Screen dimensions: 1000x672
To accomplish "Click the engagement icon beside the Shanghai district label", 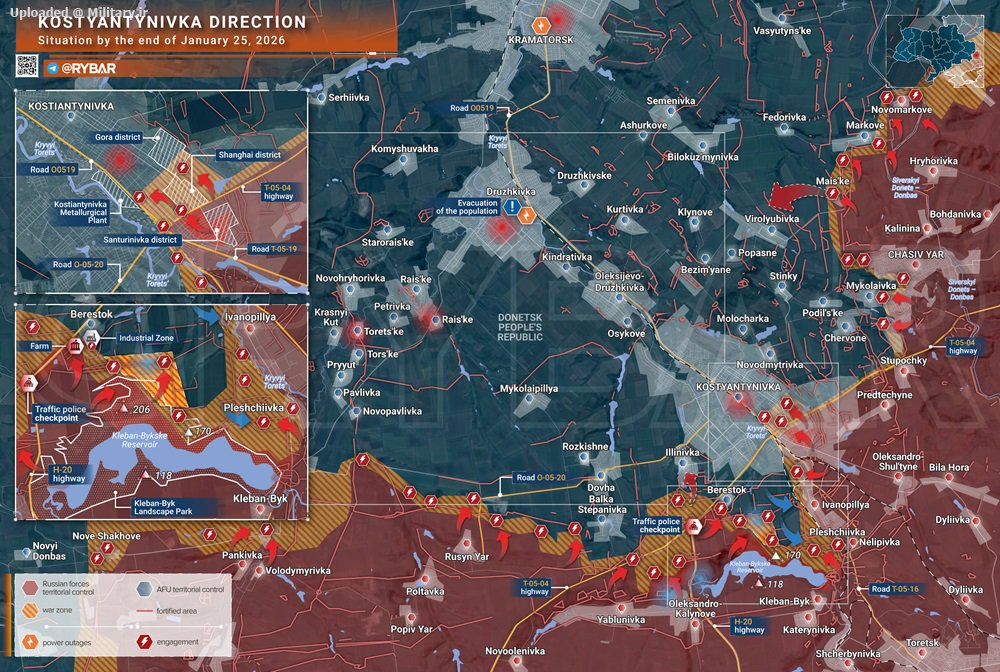I will [183, 168].
